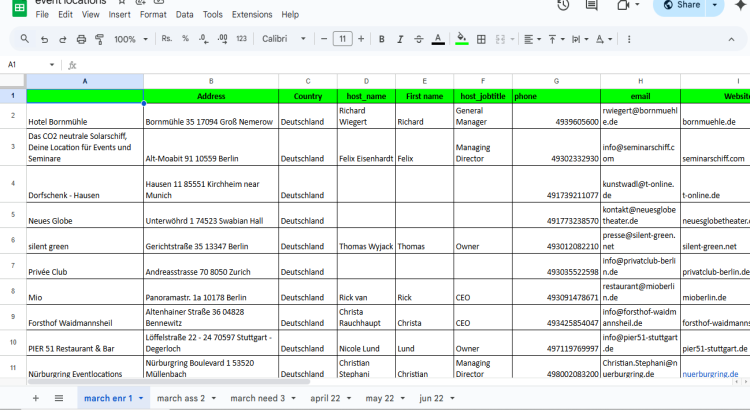Open the zoom 100% dropdown

click(x=130, y=39)
